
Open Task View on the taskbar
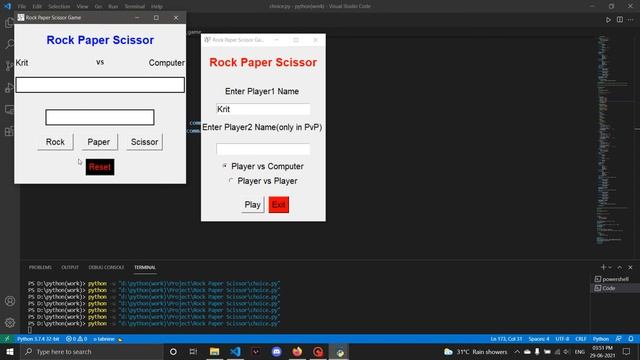193,351
